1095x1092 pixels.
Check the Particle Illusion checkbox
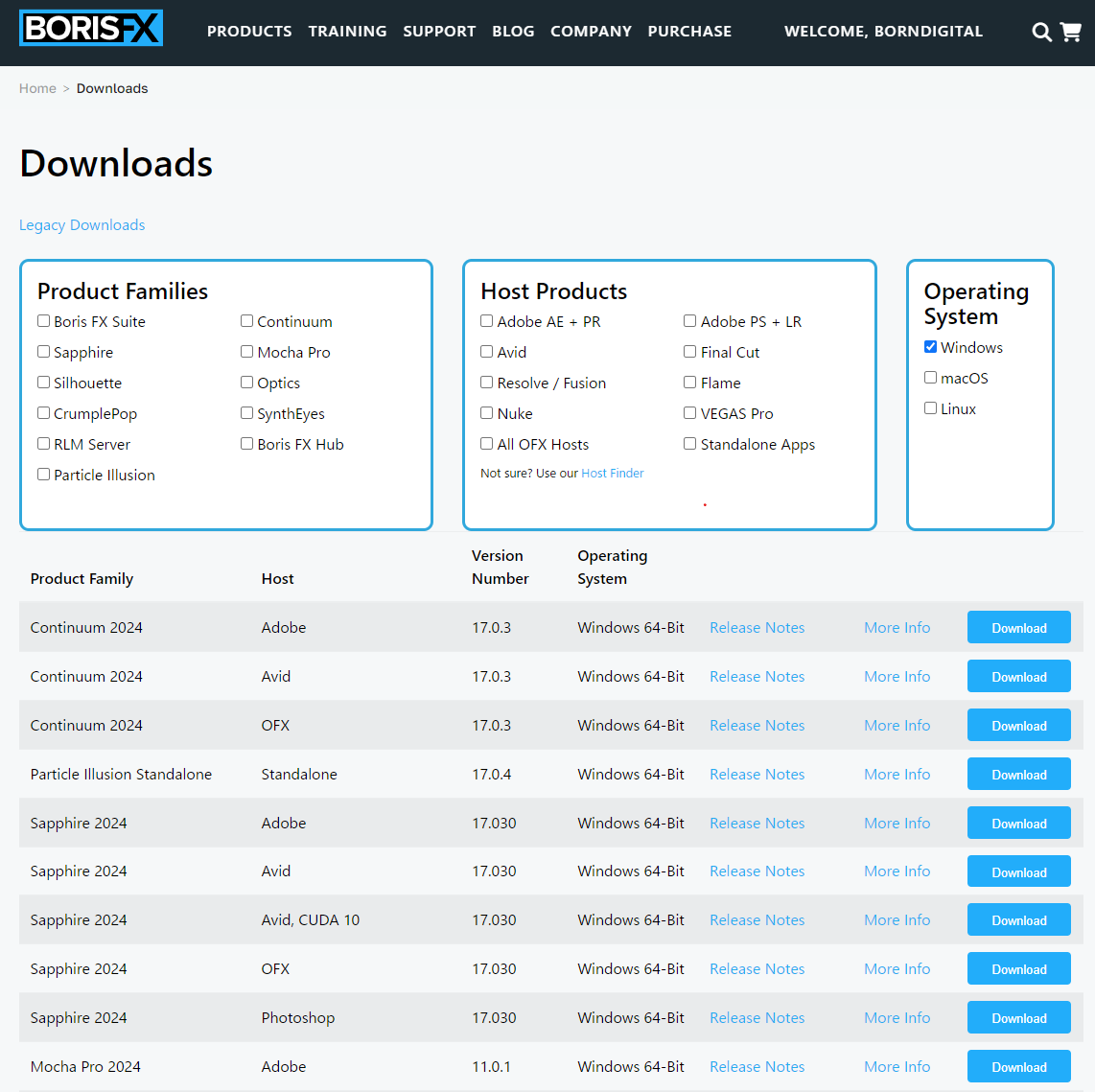[43, 474]
